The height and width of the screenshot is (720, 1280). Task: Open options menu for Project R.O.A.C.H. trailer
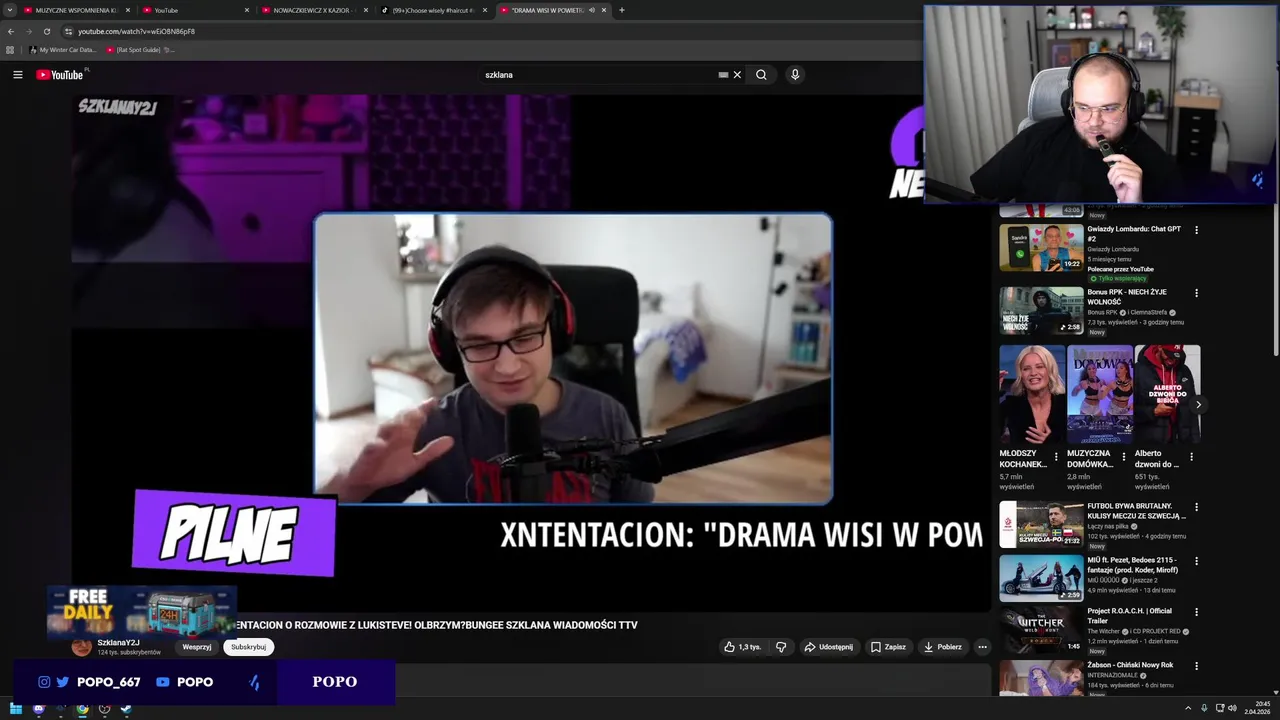tap(1196, 611)
